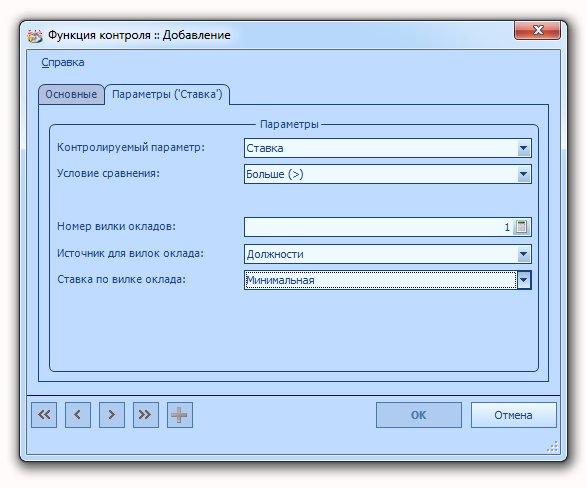Screen dimensions: 586x488
Task: Click the Отмена button
Action: click(513, 415)
